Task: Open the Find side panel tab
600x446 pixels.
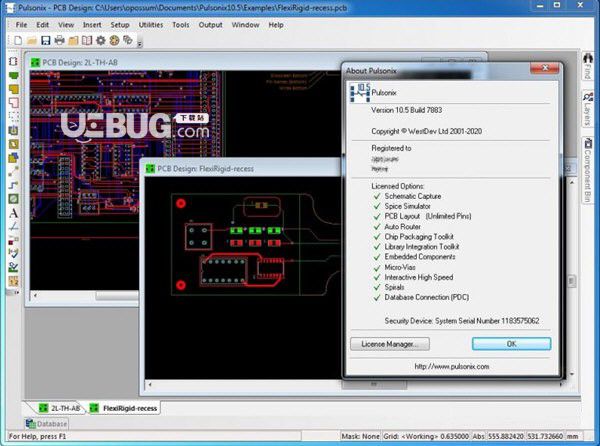Action: [x=588, y=67]
